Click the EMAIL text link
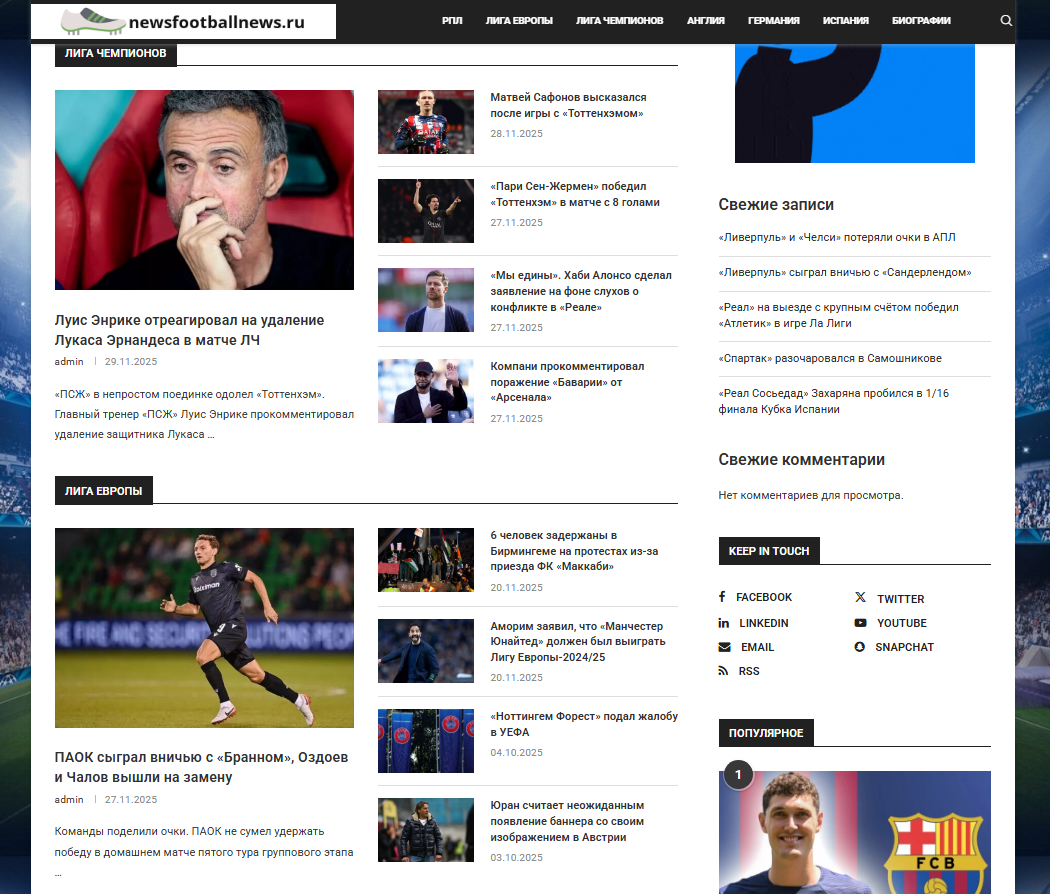 coord(757,648)
